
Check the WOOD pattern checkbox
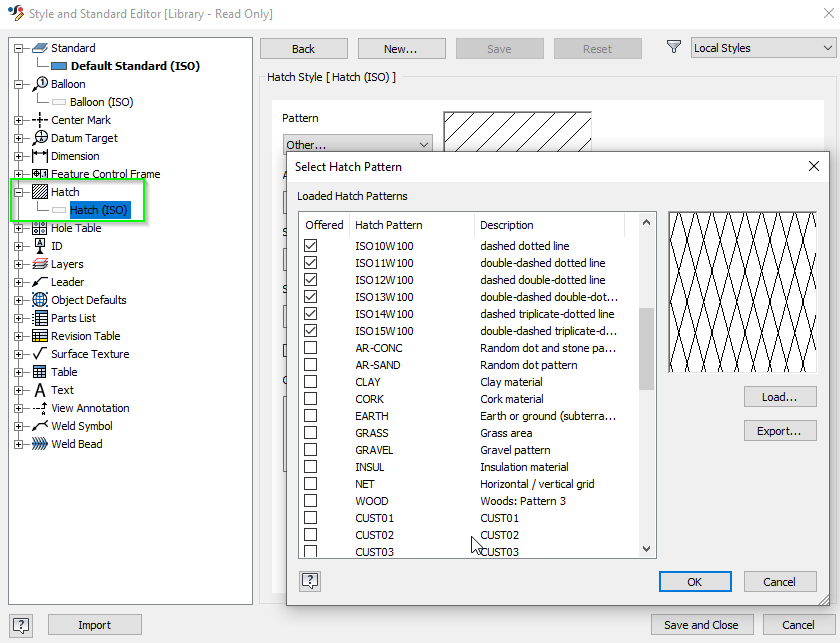pyautogui.click(x=310, y=501)
